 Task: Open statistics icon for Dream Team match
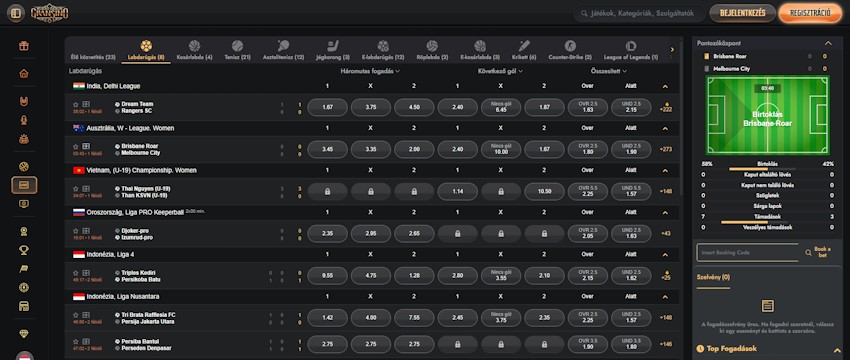[x=86, y=104]
